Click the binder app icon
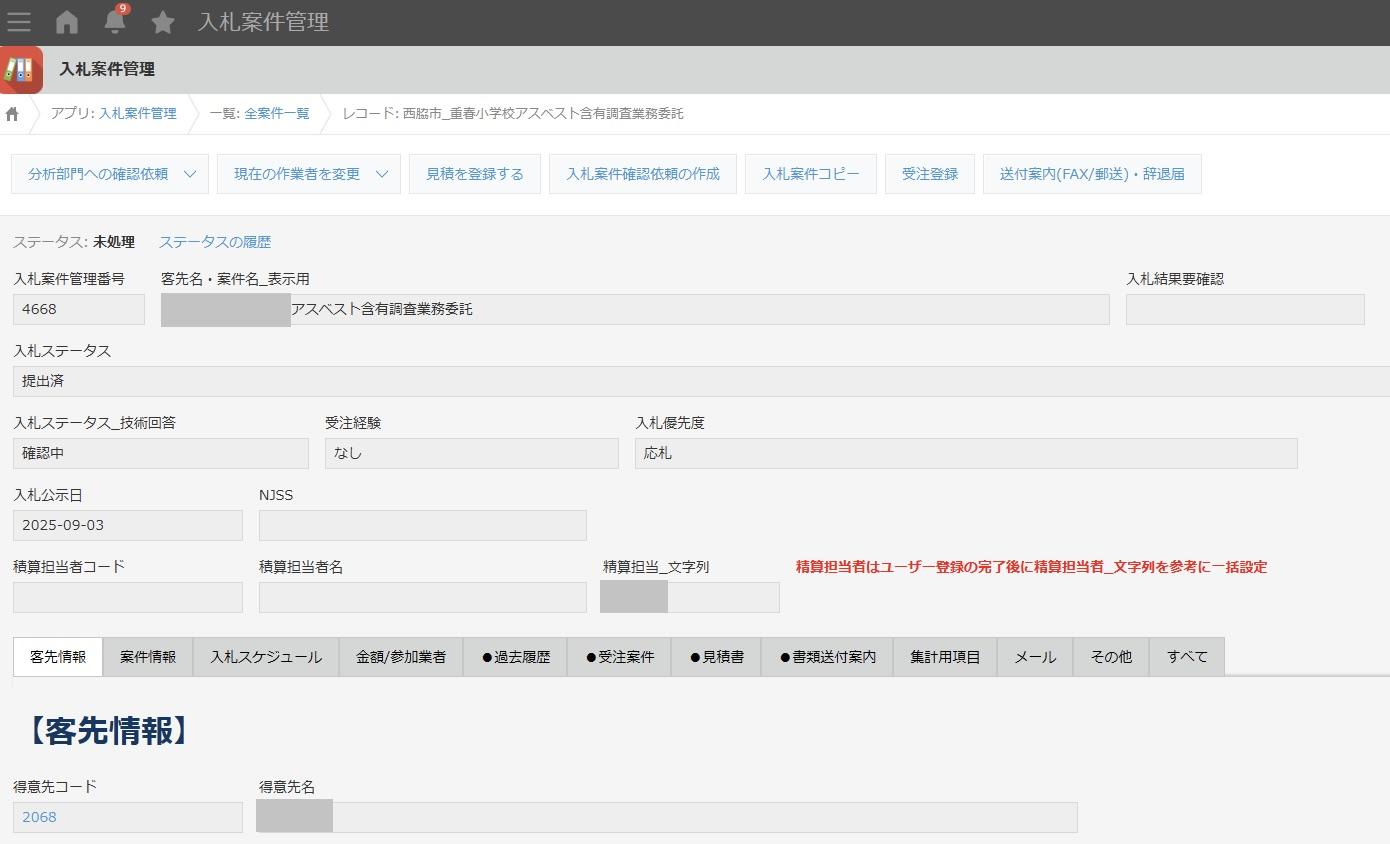This screenshot has height=844, width=1390. [x=21, y=70]
